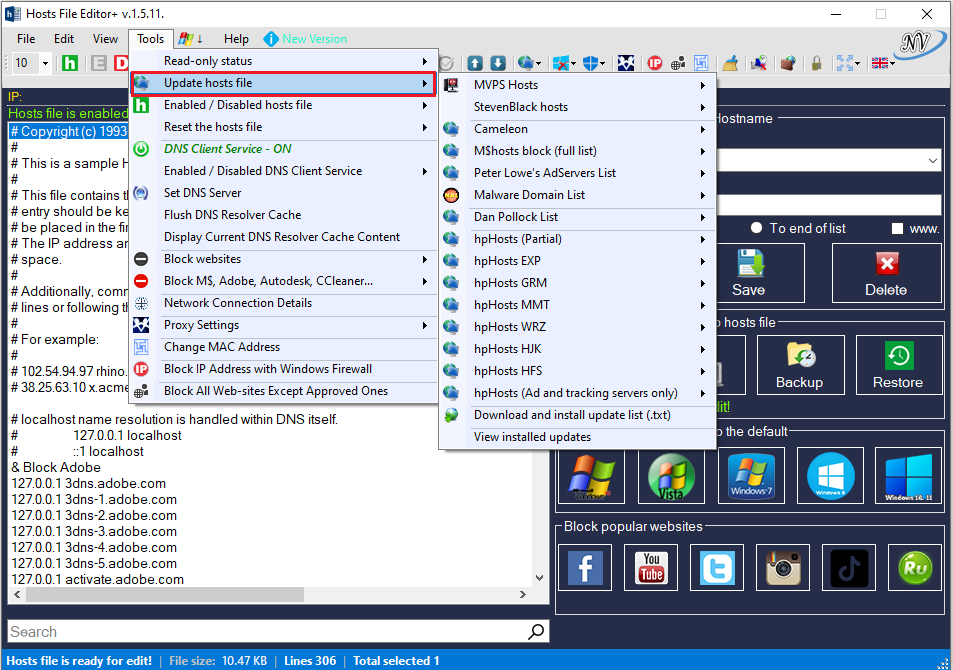Click the search magnifier icon
953x670 pixels.
tap(536, 632)
